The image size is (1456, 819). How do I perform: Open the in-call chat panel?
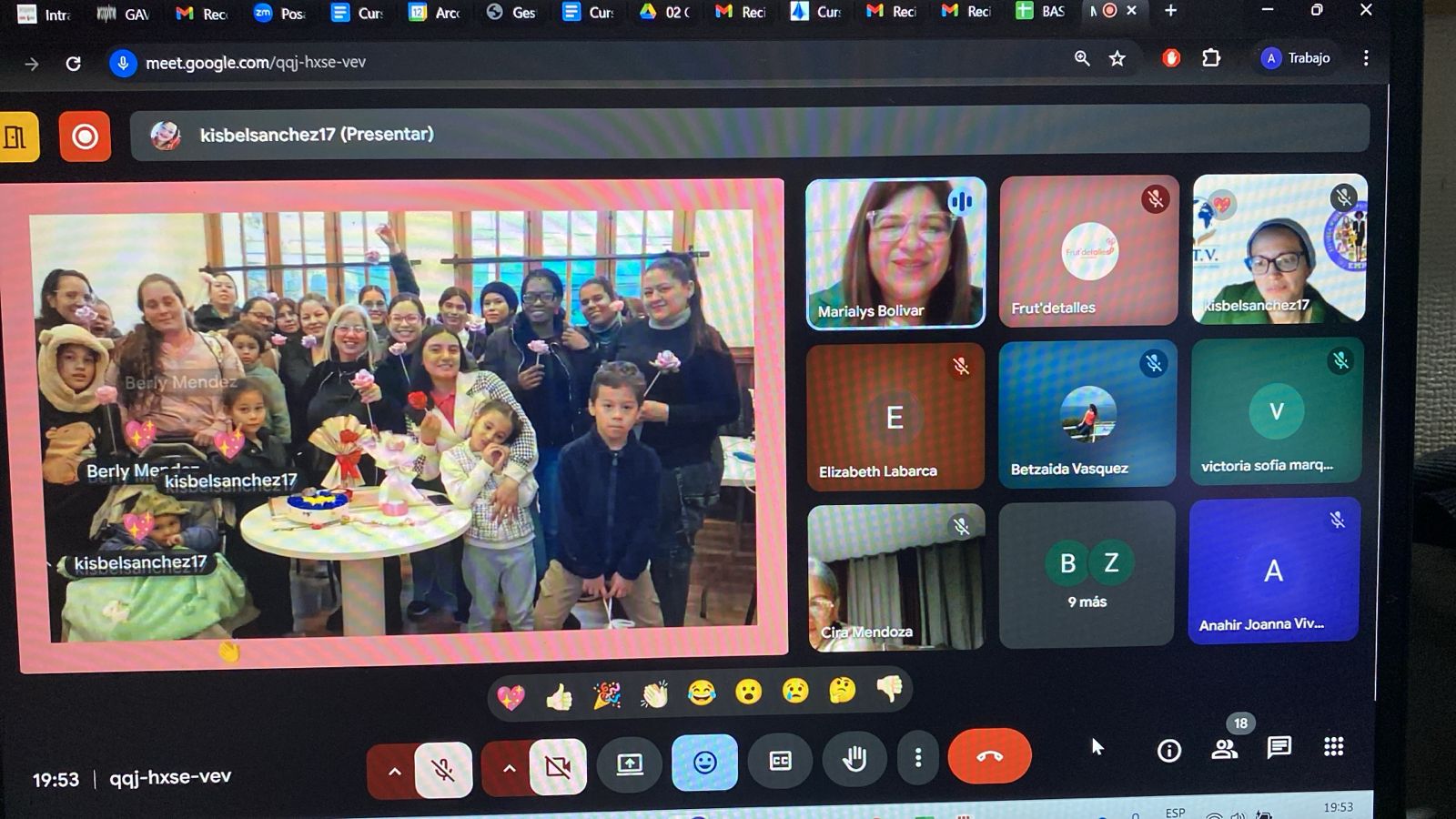(x=1279, y=748)
